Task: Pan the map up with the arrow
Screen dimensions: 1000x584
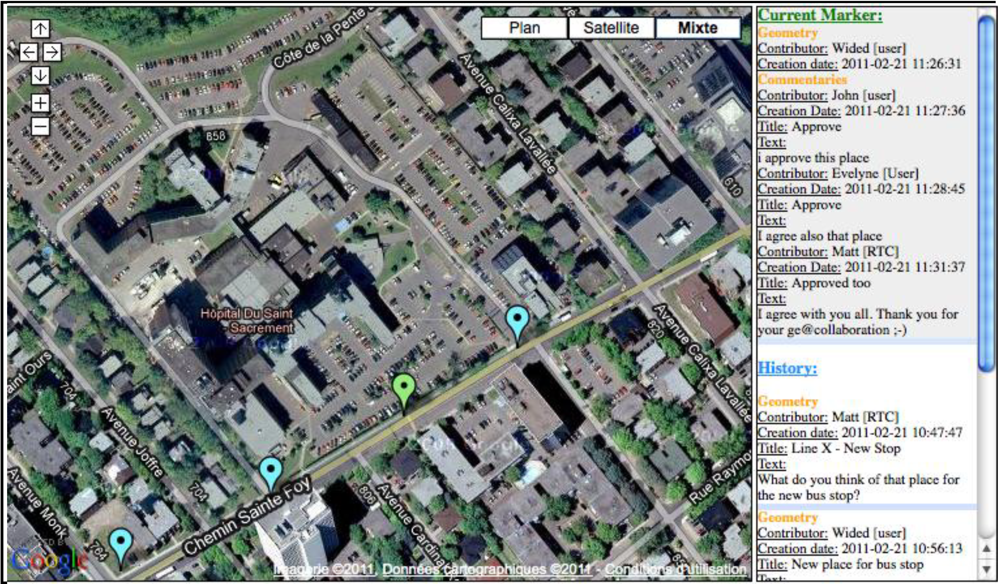Action: pos(40,29)
